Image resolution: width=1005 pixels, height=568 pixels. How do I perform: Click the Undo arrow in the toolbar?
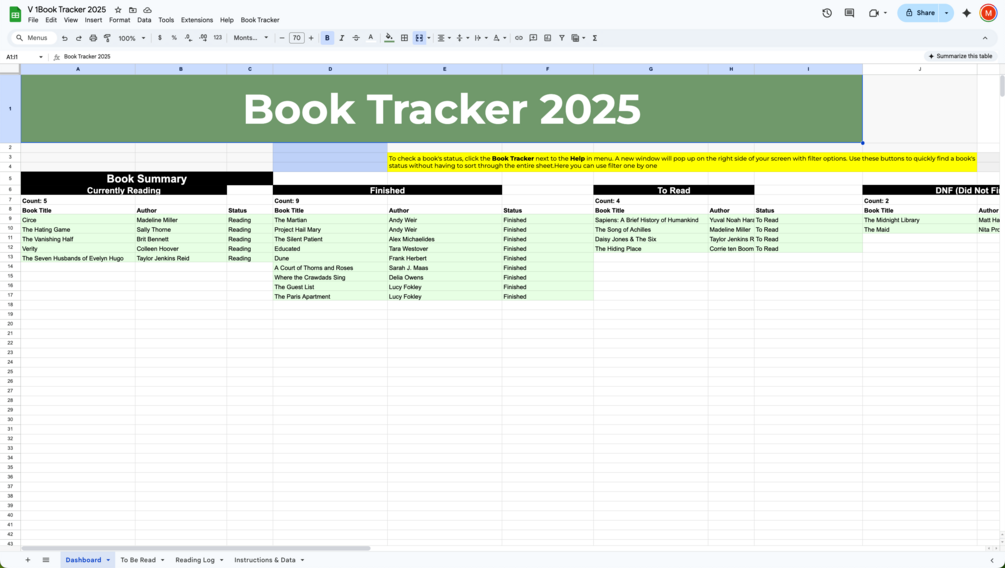coord(64,38)
